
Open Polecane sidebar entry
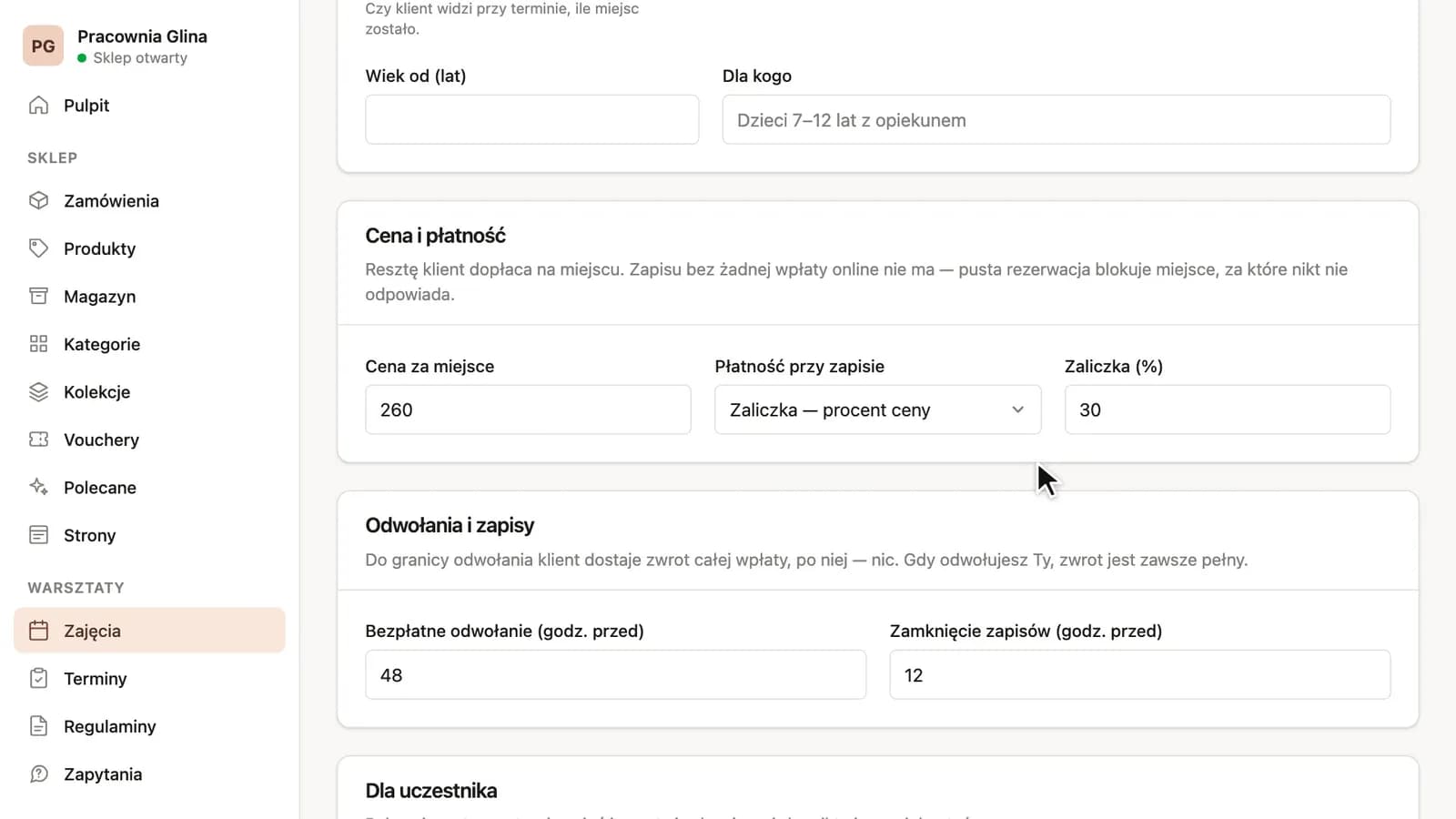click(149, 488)
